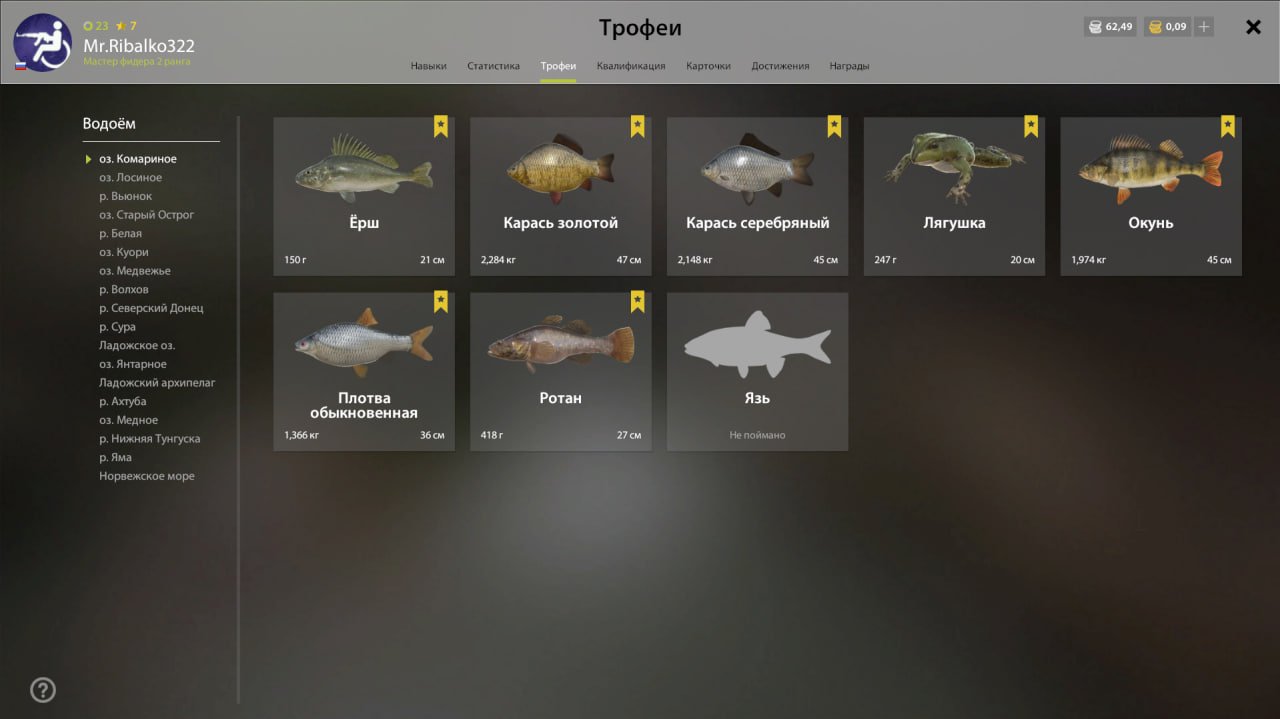The height and width of the screenshot is (719, 1280).
Task: Choose Норвежское море in the list
Action: (147, 476)
